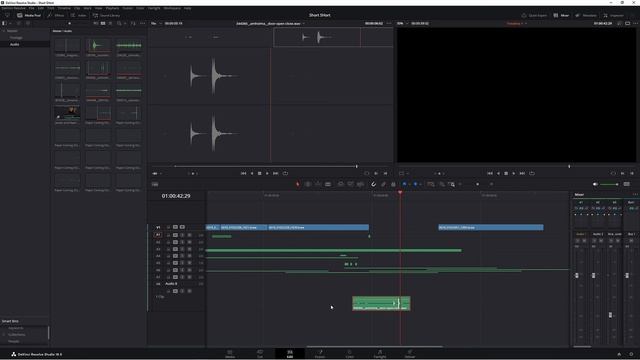The height and width of the screenshot is (360, 640).
Task: Open the Project Manager home icon
Action: [619, 354]
